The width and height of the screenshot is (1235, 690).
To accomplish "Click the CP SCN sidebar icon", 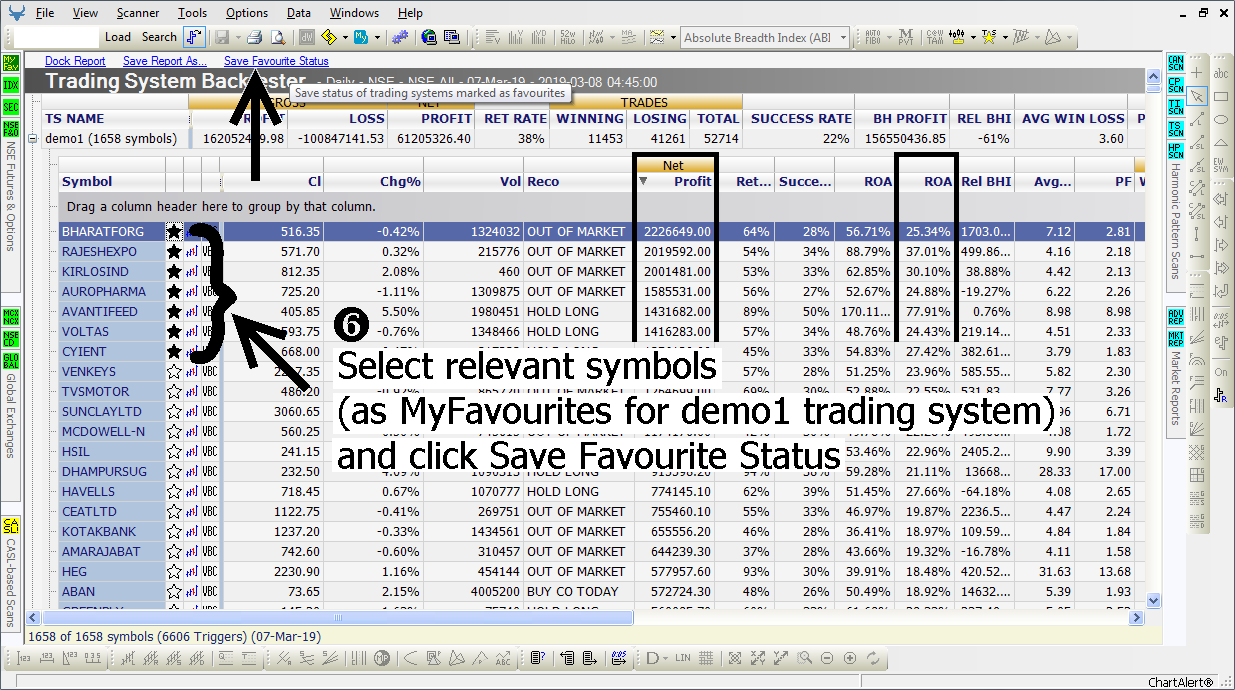I will tap(1176, 85).
